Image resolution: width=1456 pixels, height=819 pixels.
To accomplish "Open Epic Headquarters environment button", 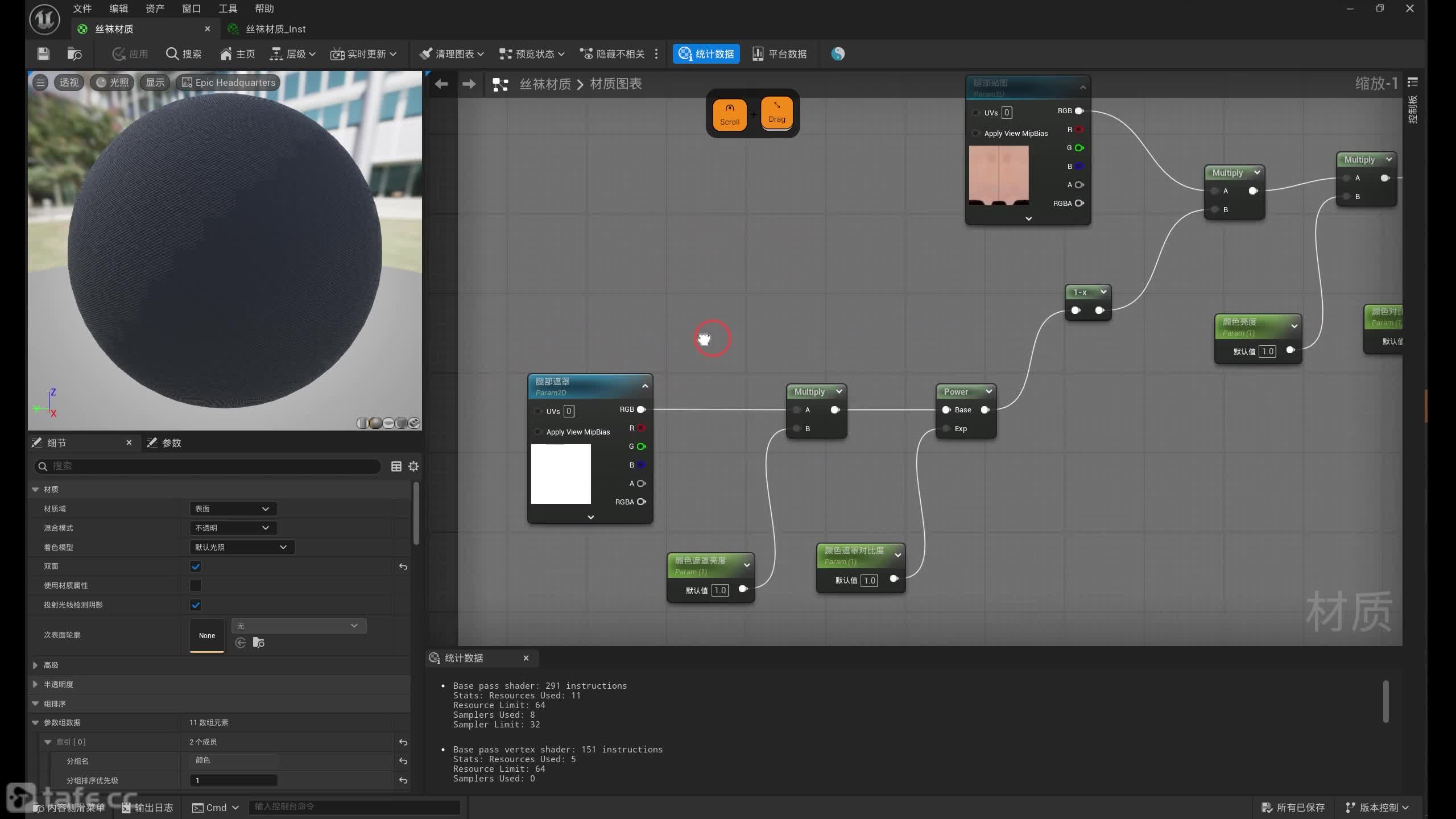I will tap(228, 82).
